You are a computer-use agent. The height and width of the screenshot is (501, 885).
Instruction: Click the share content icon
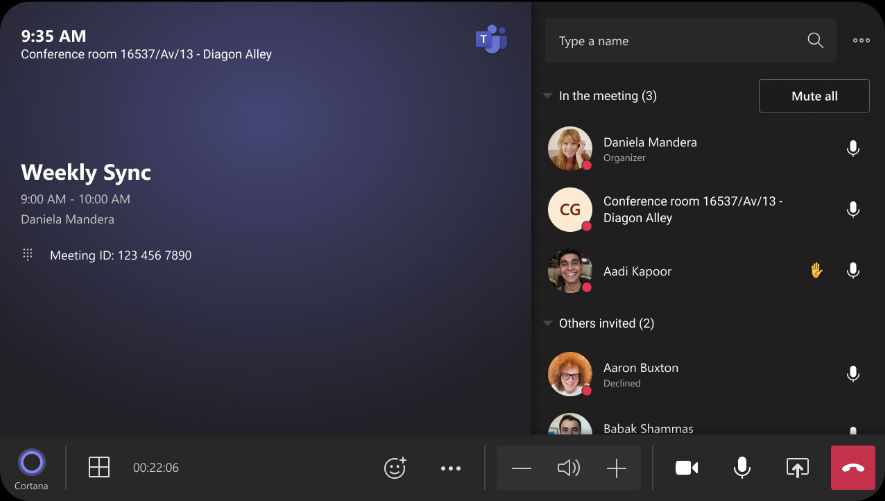tap(797, 467)
